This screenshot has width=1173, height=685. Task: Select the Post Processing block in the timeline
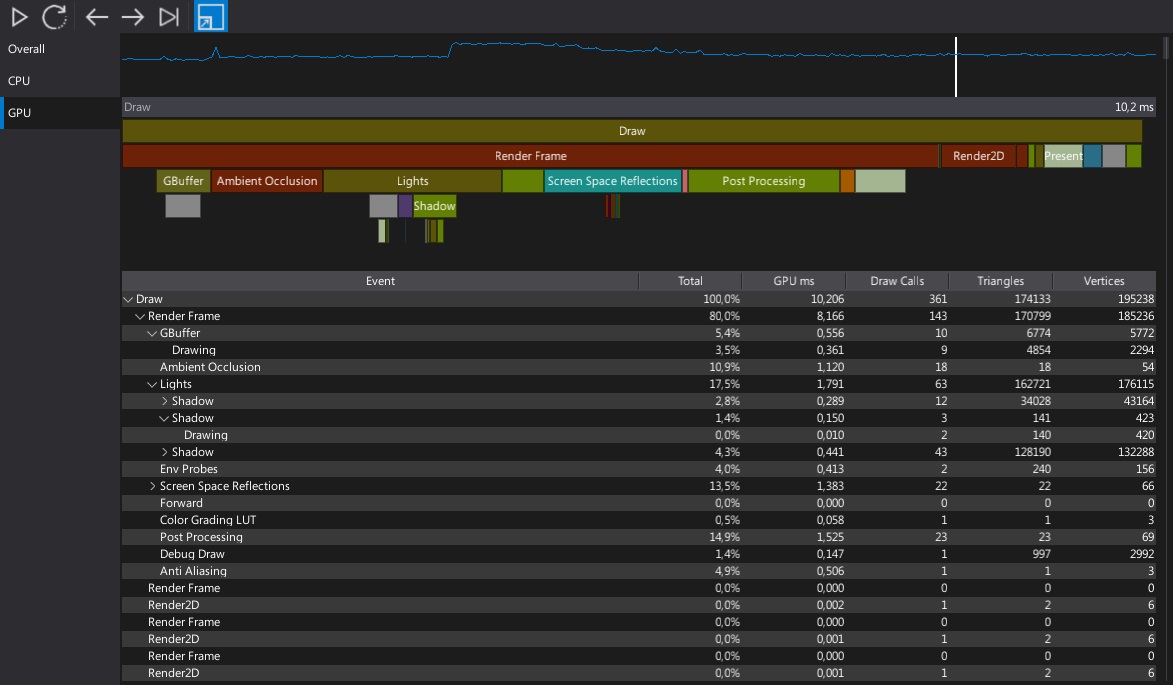coord(762,181)
